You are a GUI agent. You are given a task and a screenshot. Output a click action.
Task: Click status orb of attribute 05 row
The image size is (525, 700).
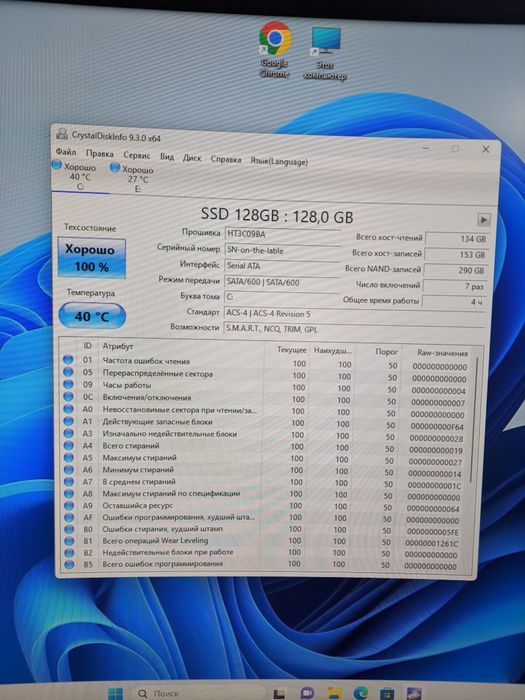tap(68, 372)
